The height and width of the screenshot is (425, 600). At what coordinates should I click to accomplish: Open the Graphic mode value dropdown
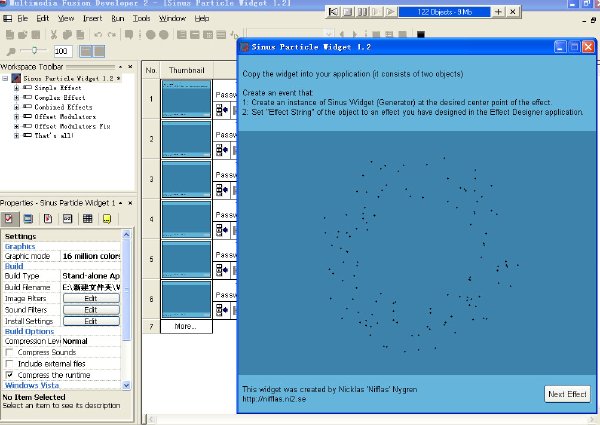pos(91,256)
